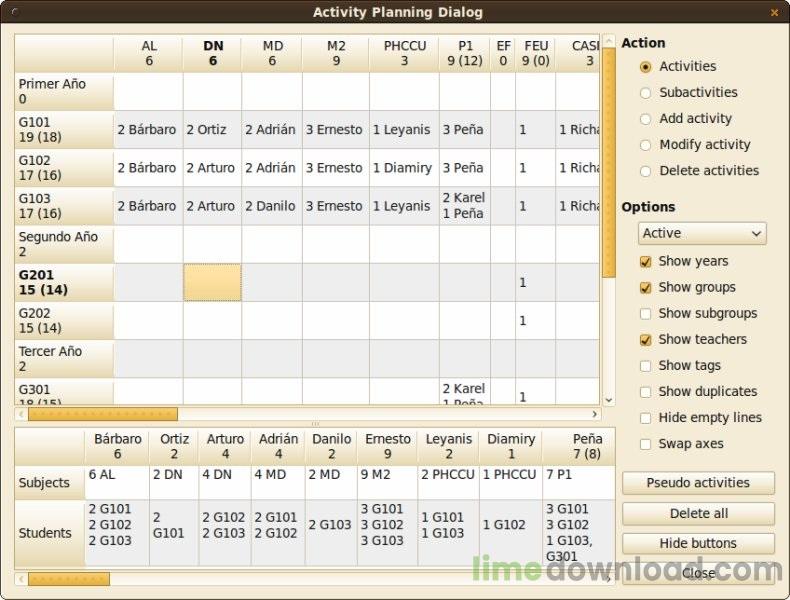The image size is (790, 600).
Task: Select the Tercer Año row header
Action: (x=64, y=359)
